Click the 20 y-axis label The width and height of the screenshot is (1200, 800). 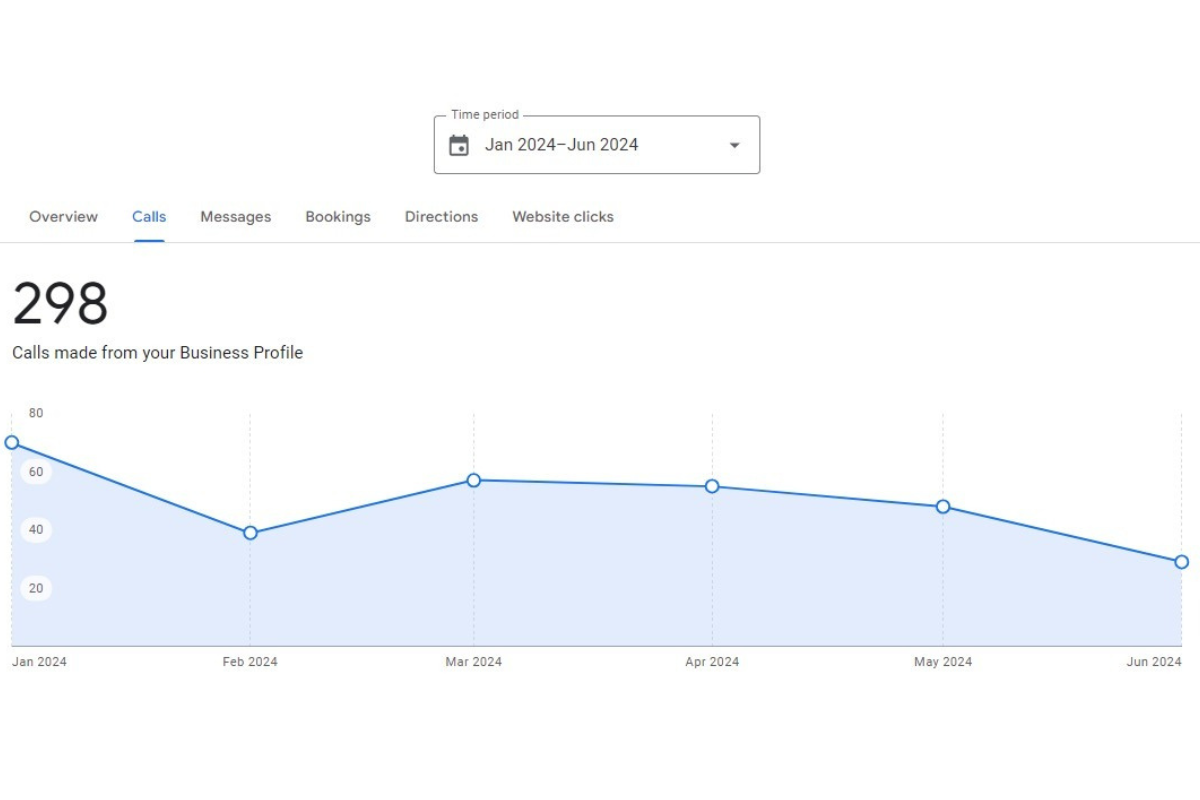36,588
